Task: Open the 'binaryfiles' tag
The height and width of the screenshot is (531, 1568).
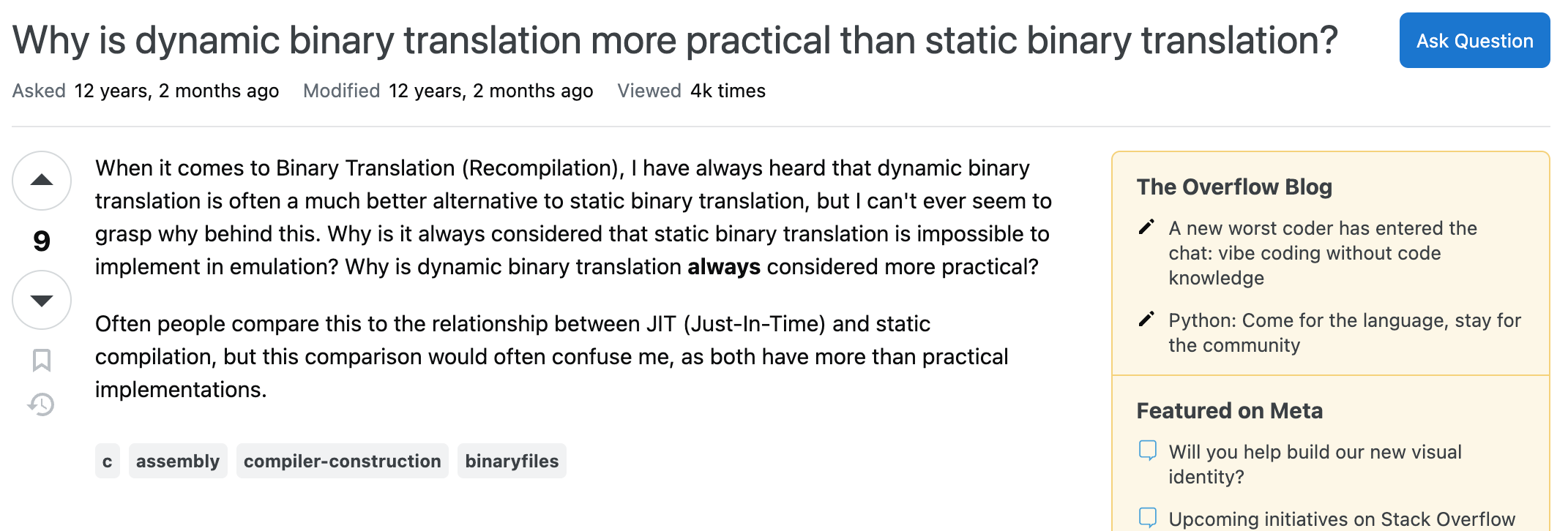Action: pyautogui.click(x=512, y=461)
